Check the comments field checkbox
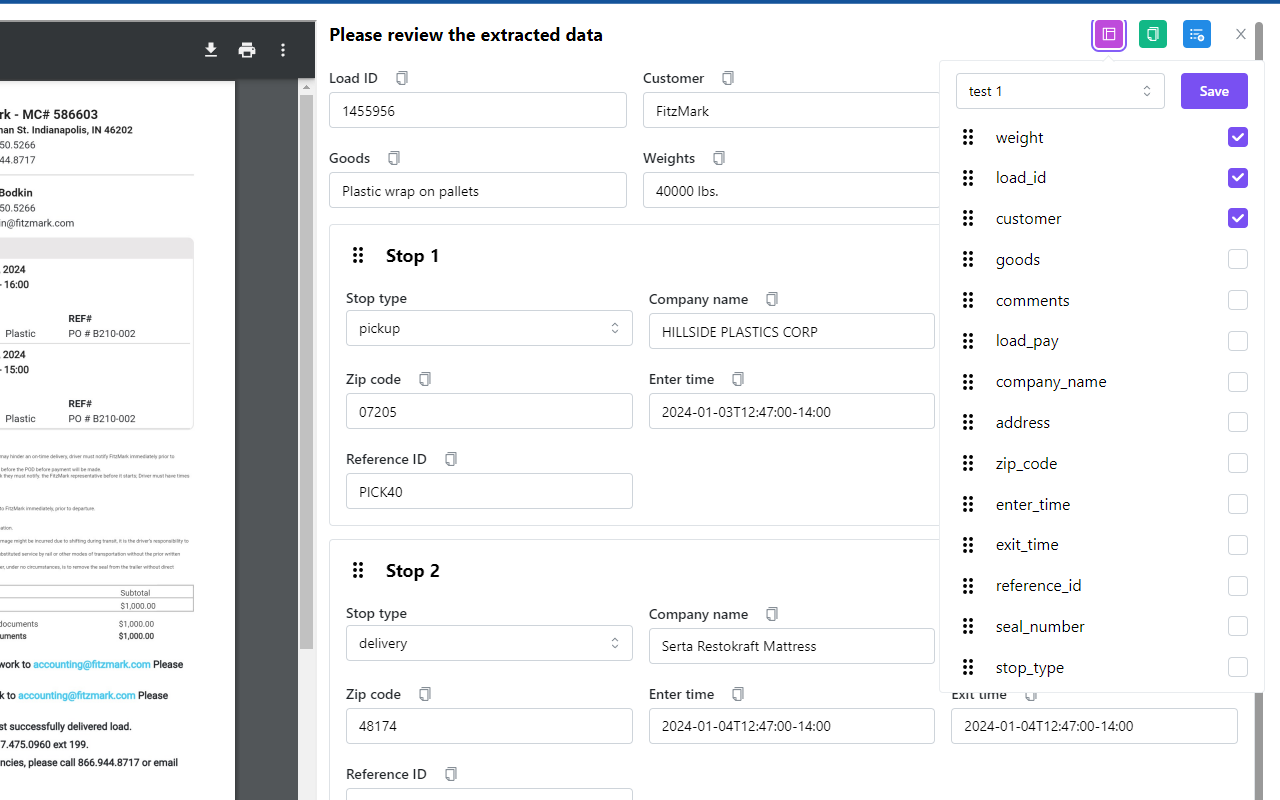This screenshot has height=800, width=1280. point(1238,300)
